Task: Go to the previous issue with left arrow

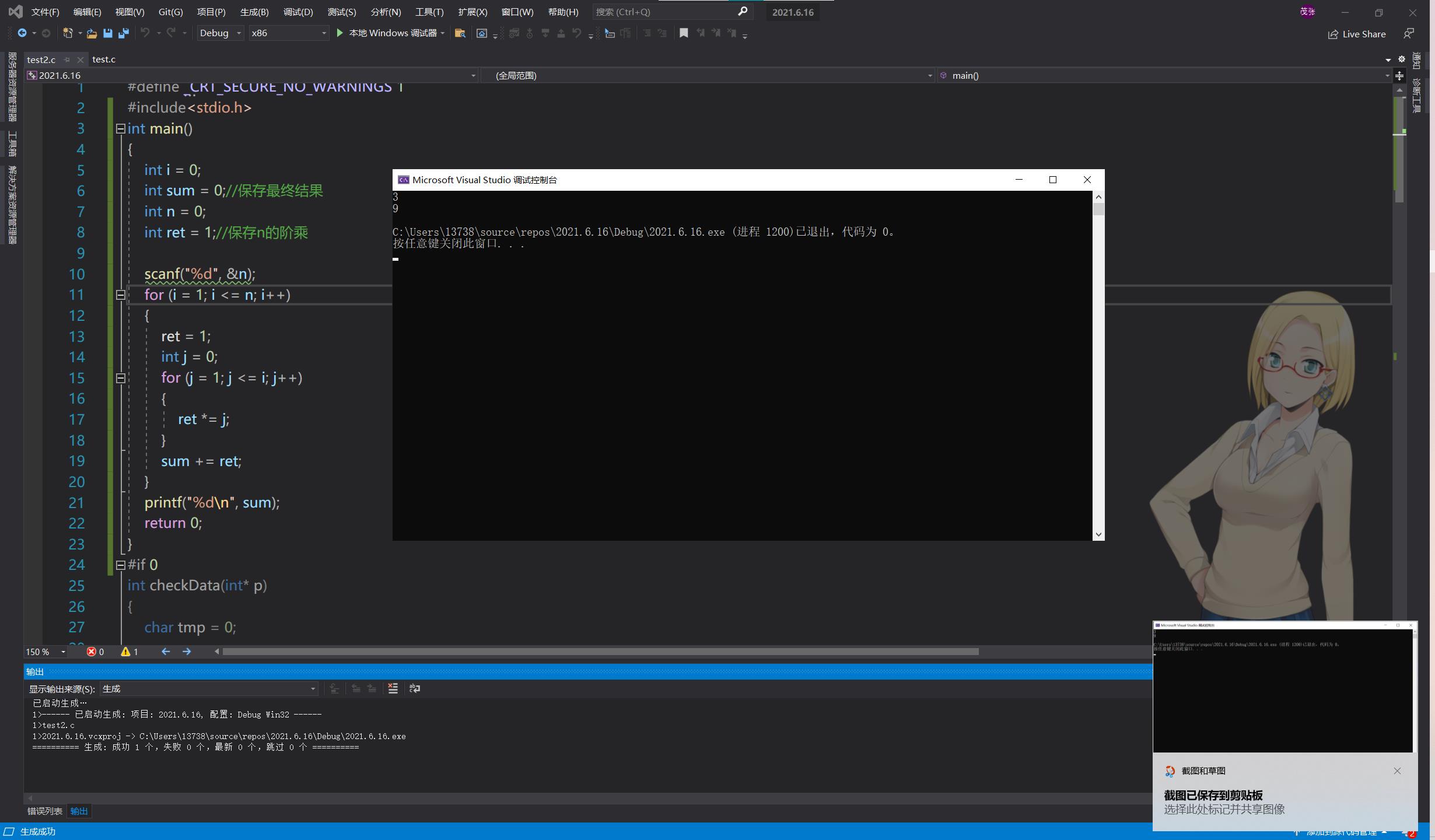Action: (166, 652)
